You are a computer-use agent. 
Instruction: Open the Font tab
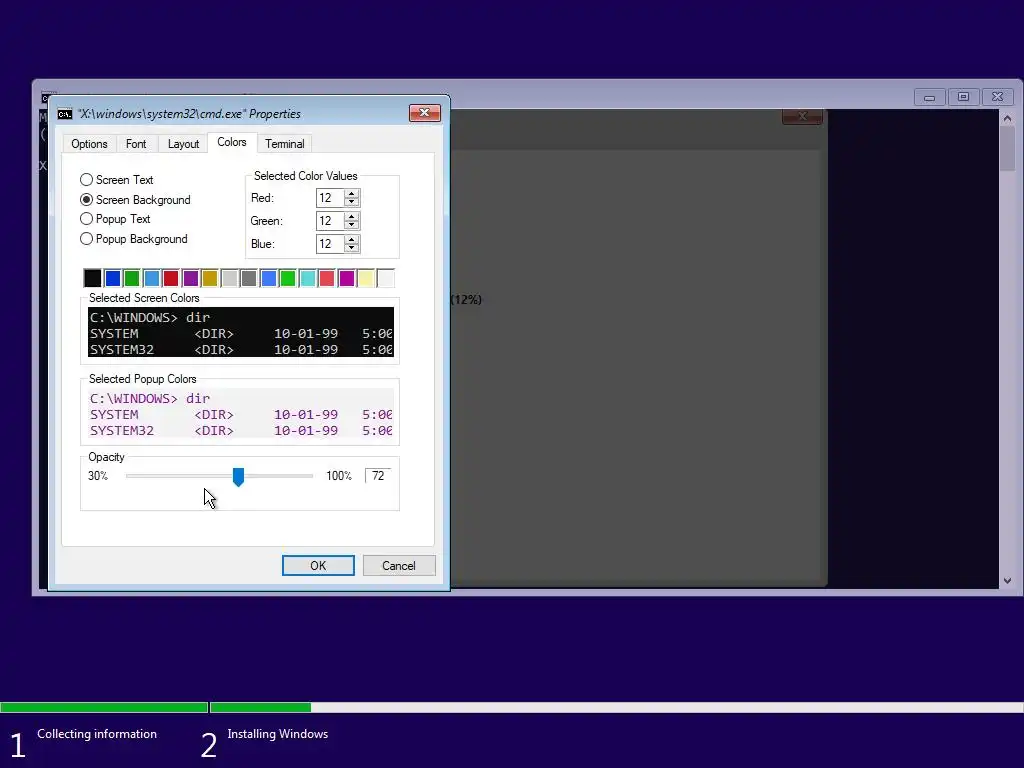pyautogui.click(x=136, y=144)
